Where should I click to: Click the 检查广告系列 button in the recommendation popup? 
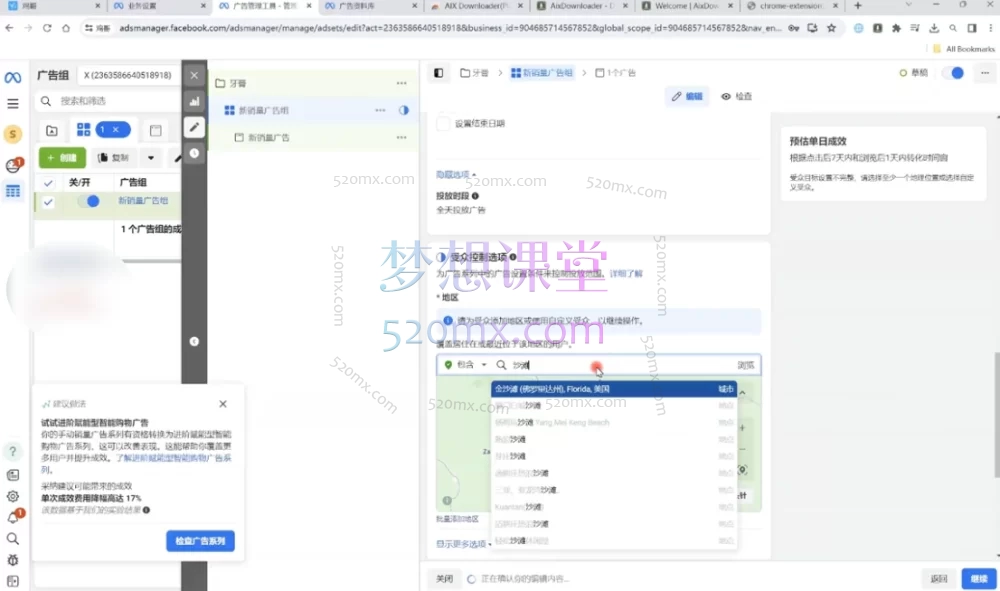pyautogui.click(x=200, y=541)
